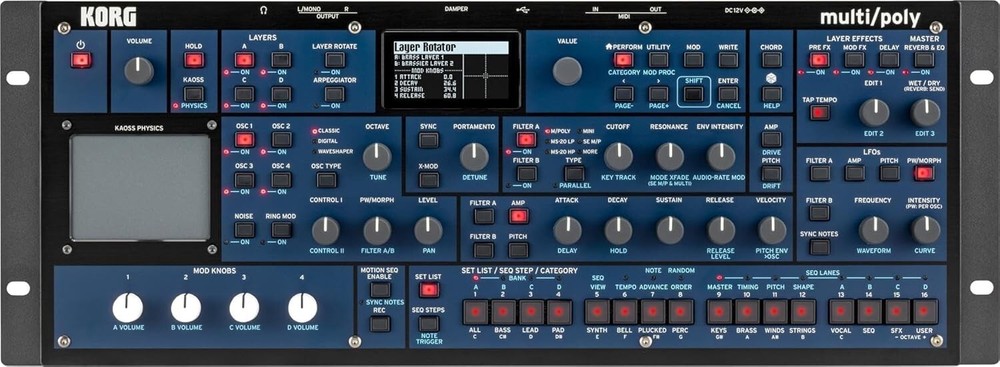The height and width of the screenshot is (367, 1000).
Task: Click LFO FREQUENCY knob
Action: pos(874,230)
